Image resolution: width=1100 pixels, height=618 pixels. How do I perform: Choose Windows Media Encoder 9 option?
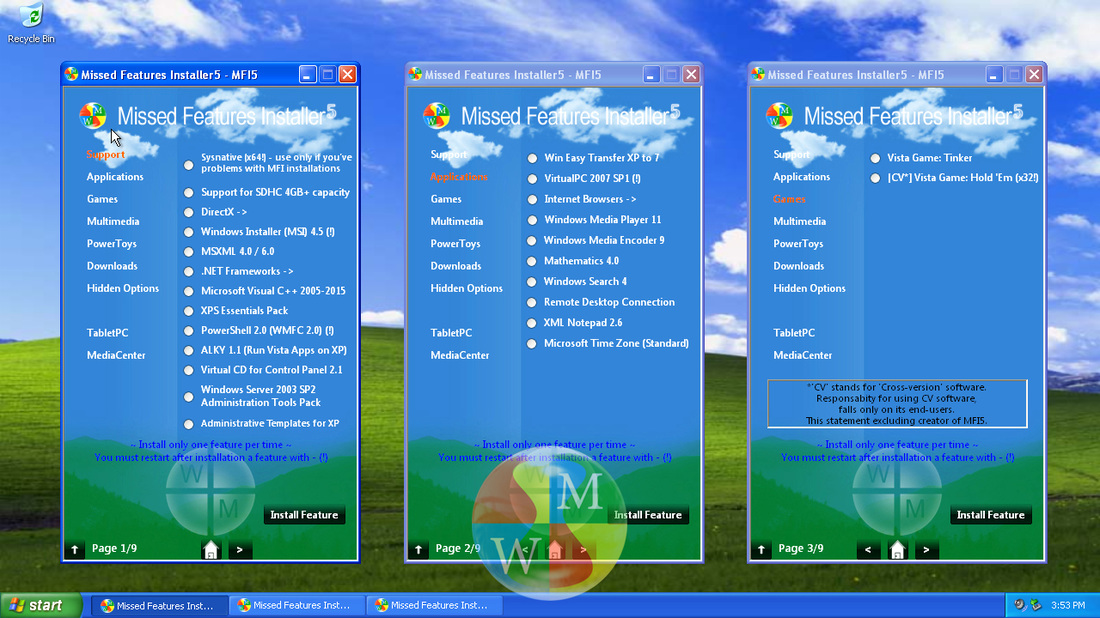(532, 241)
